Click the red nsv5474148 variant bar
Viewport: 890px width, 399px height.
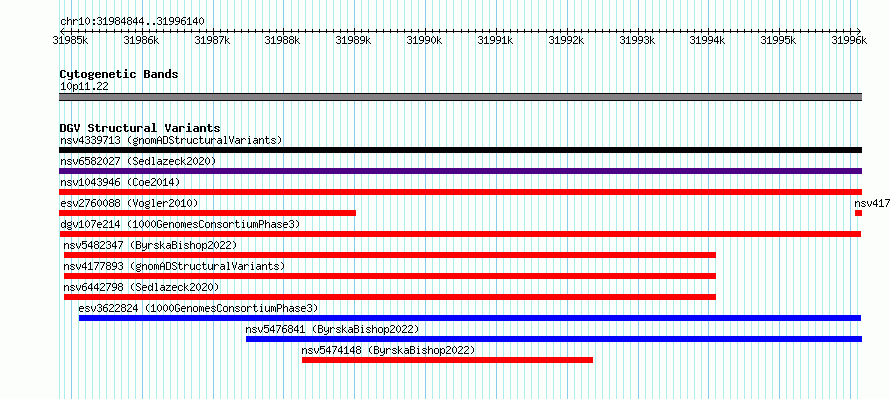point(447,360)
